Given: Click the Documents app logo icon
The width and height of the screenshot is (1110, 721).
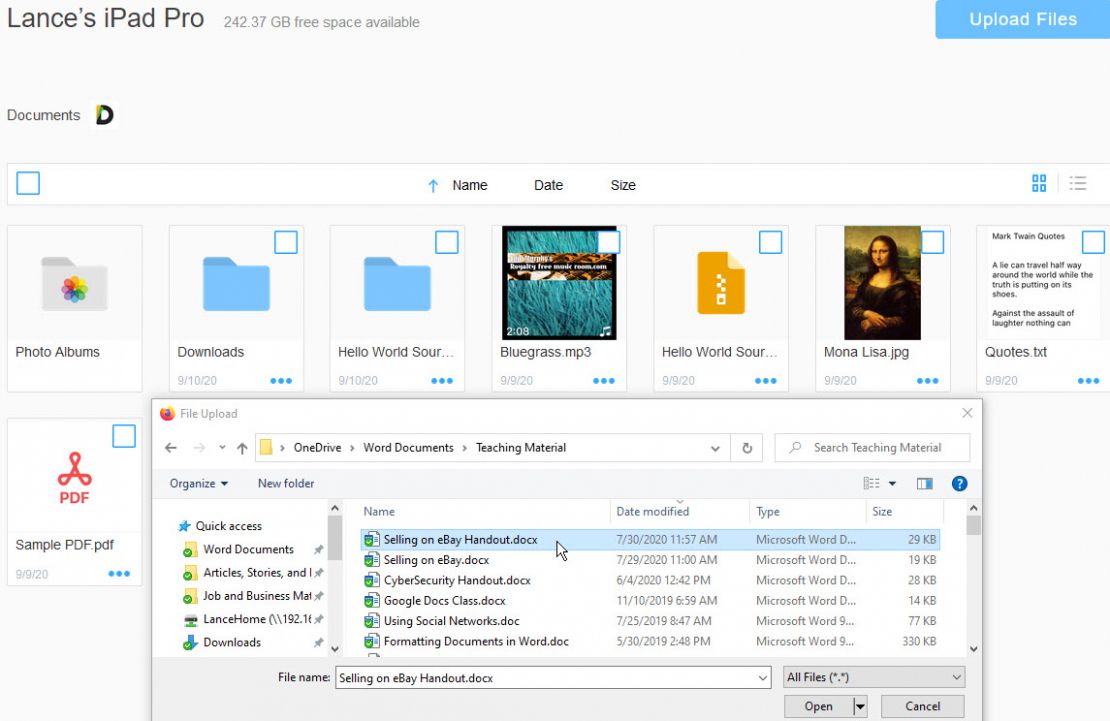Looking at the screenshot, I should 102,114.
